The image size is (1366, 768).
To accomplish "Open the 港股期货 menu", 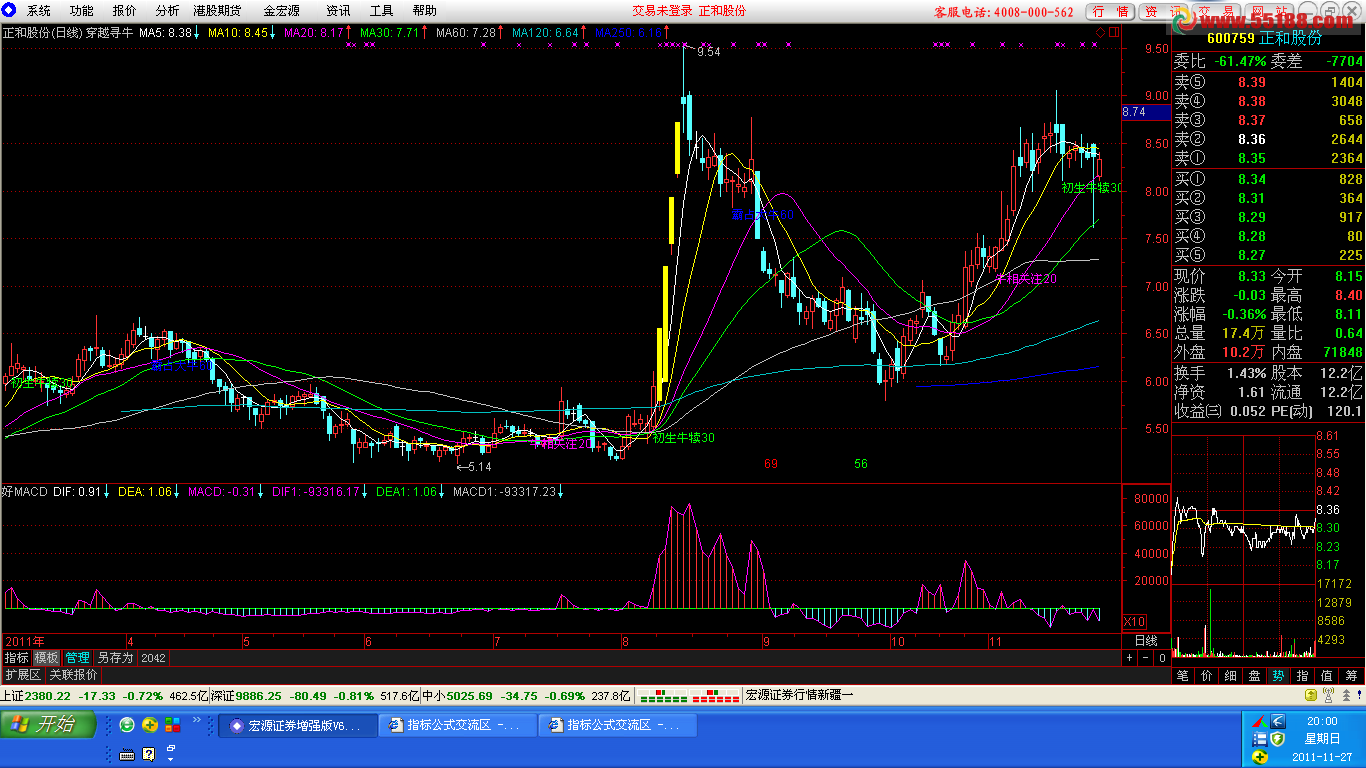I will point(217,11).
